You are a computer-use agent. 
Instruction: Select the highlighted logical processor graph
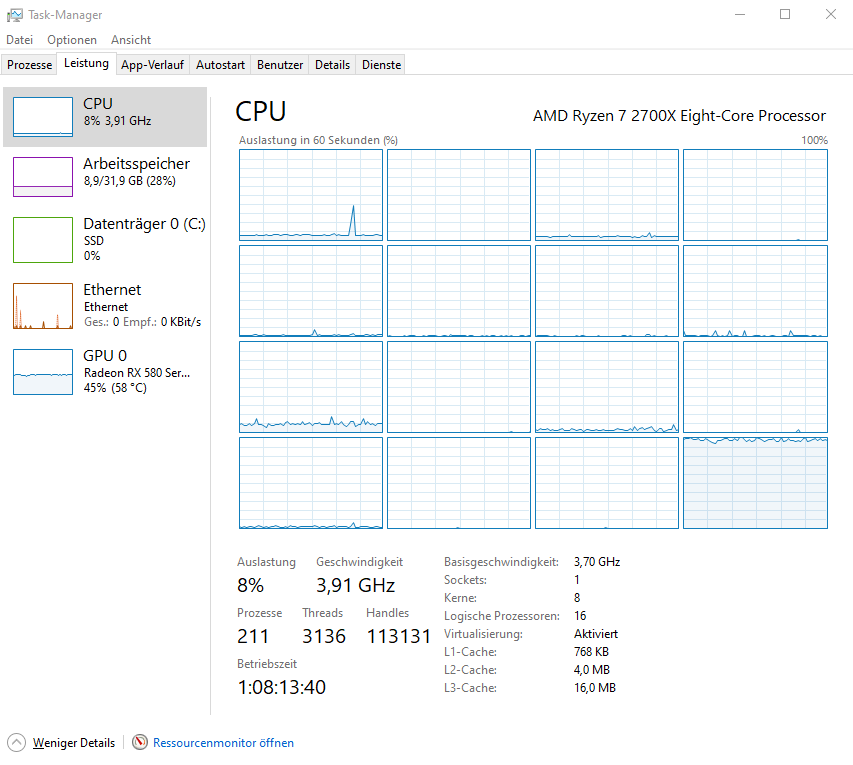[755, 483]
